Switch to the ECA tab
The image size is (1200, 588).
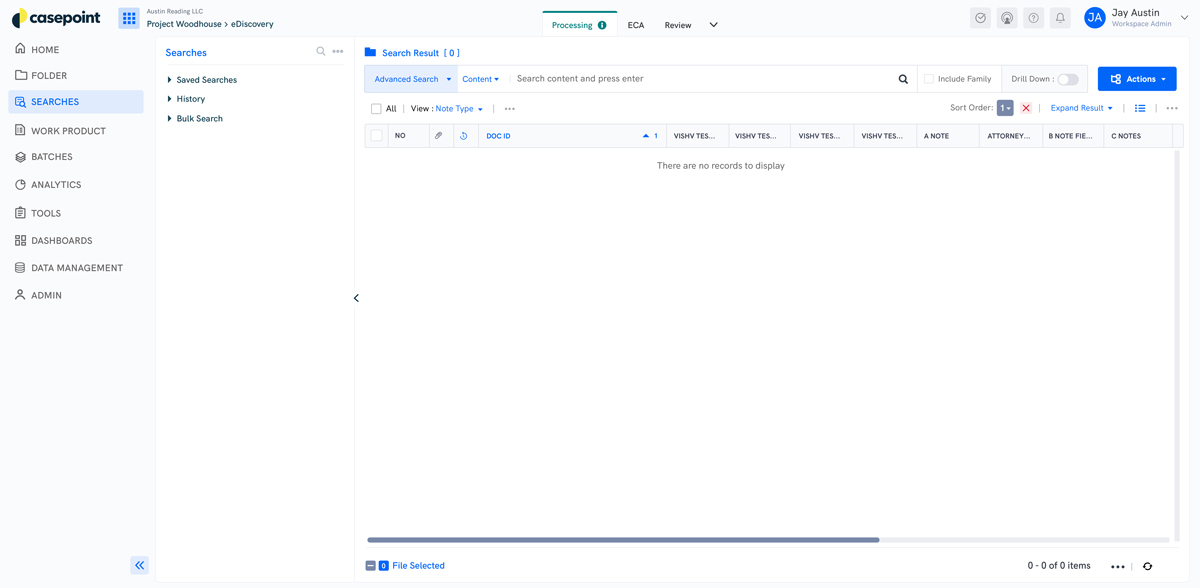636,24
